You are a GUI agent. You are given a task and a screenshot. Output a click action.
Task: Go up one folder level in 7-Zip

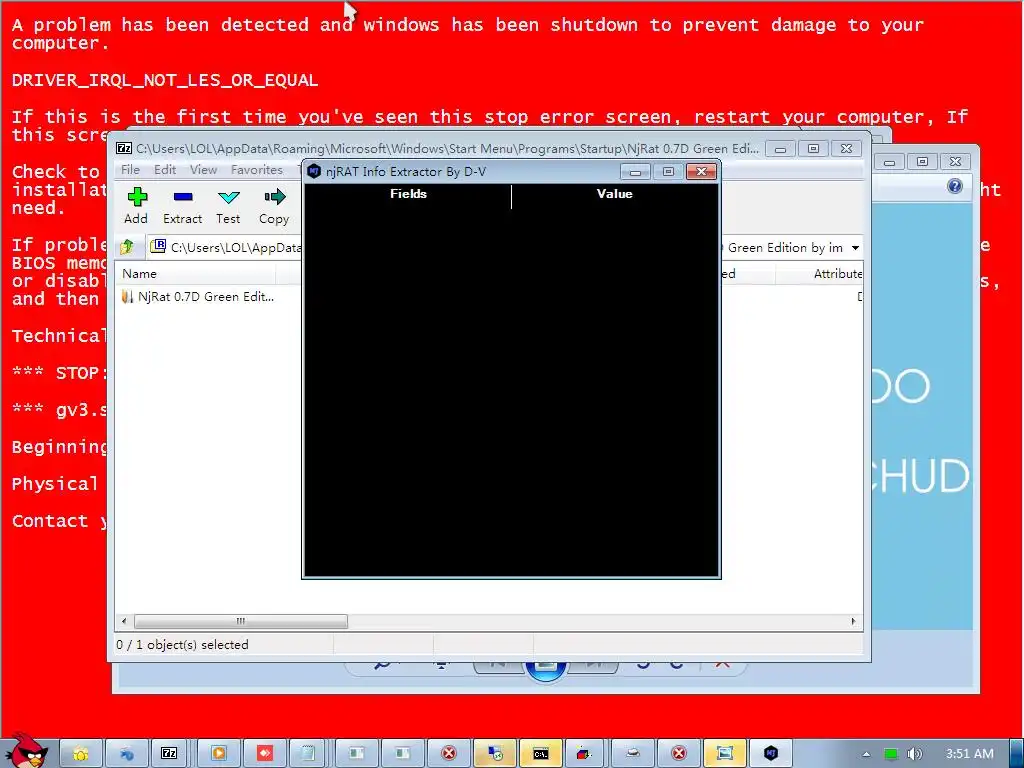pyautogui.click(x=127, y=247)
